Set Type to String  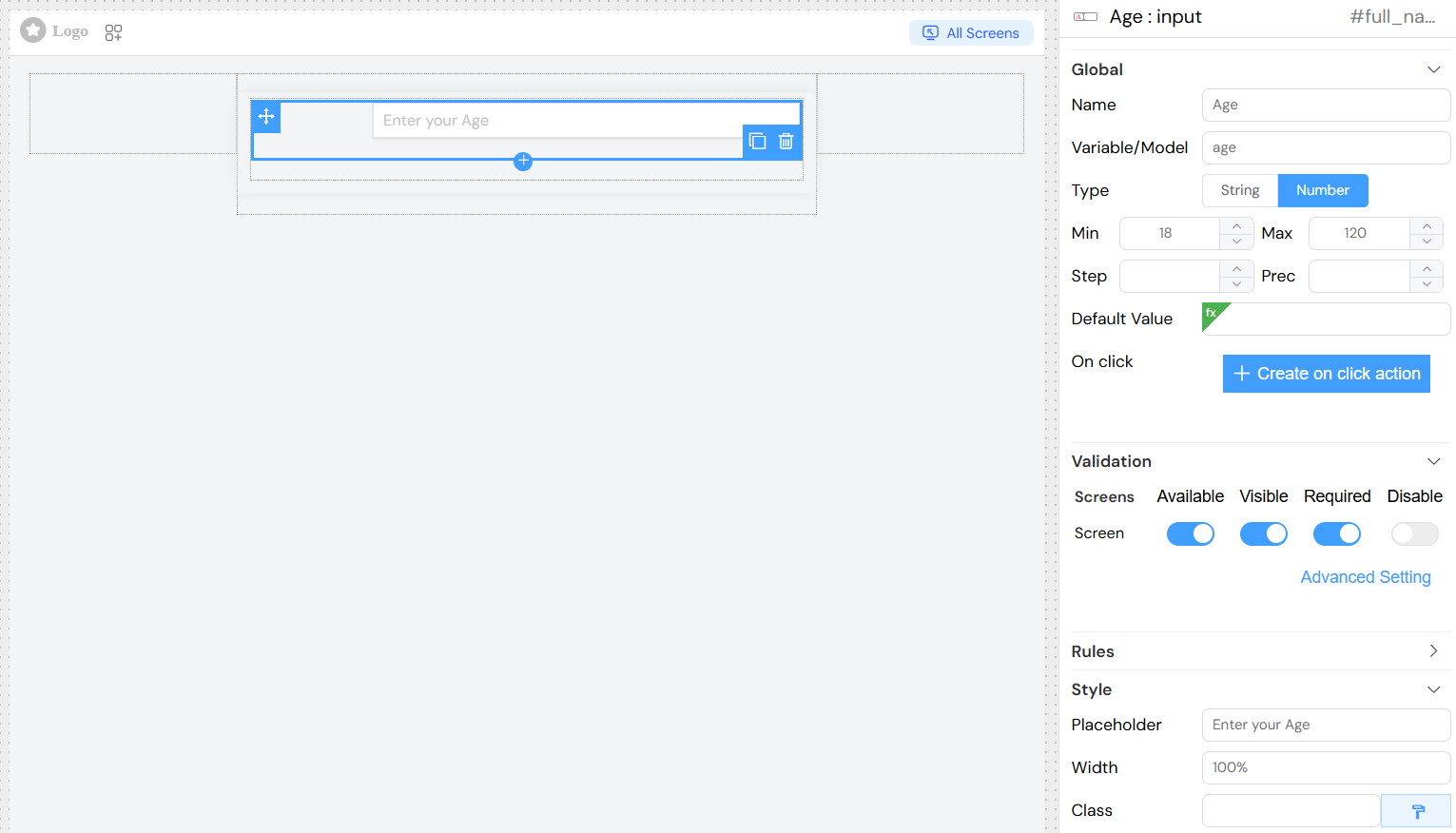[x=1240, y=190]
